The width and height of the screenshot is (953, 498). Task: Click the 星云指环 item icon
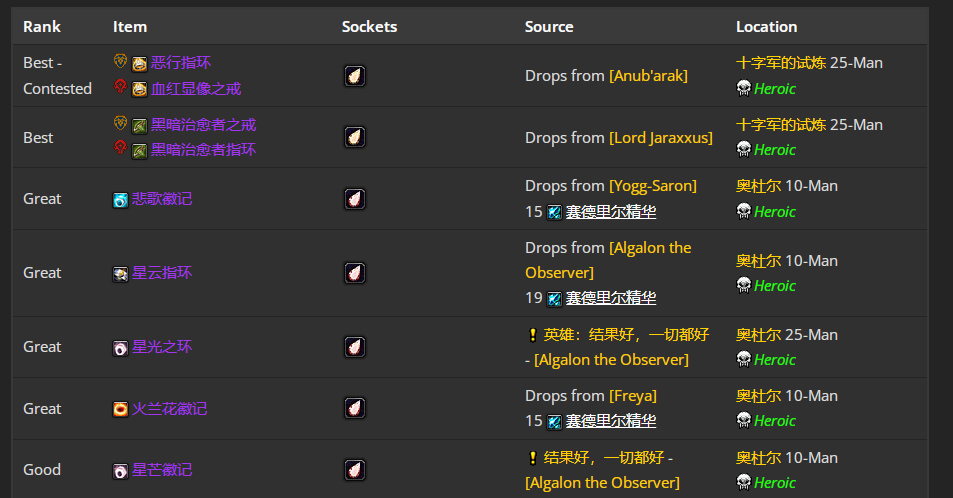[120, 273]
